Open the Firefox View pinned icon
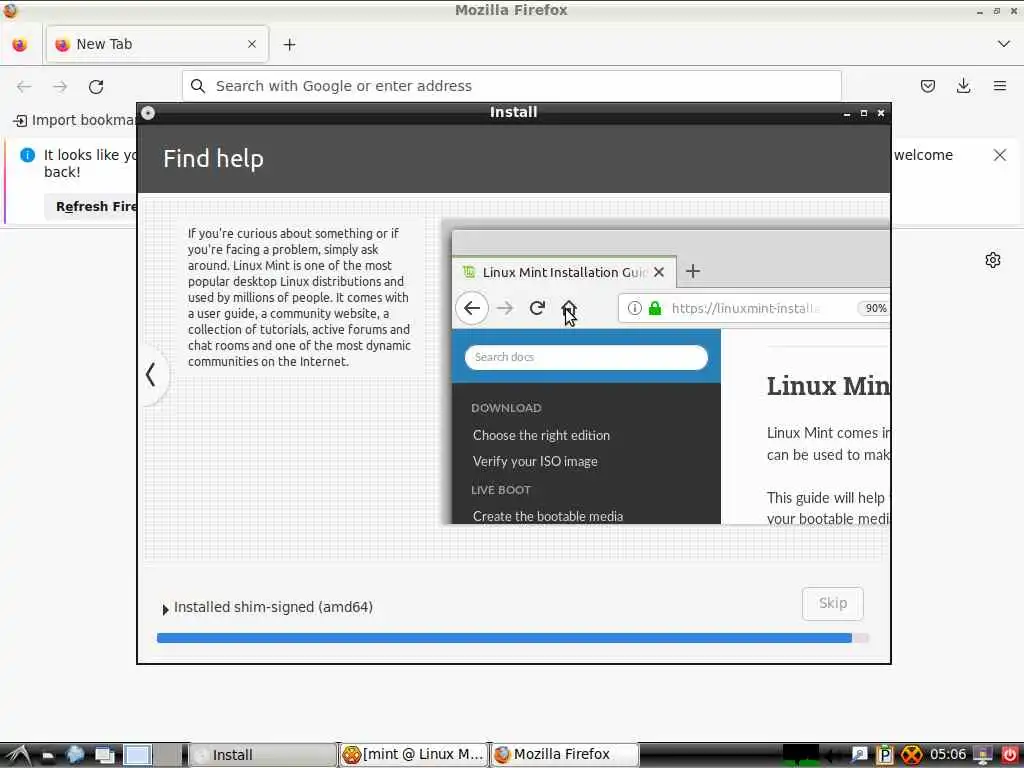This screenshot has width=1024, height=768. pos(20,44)
